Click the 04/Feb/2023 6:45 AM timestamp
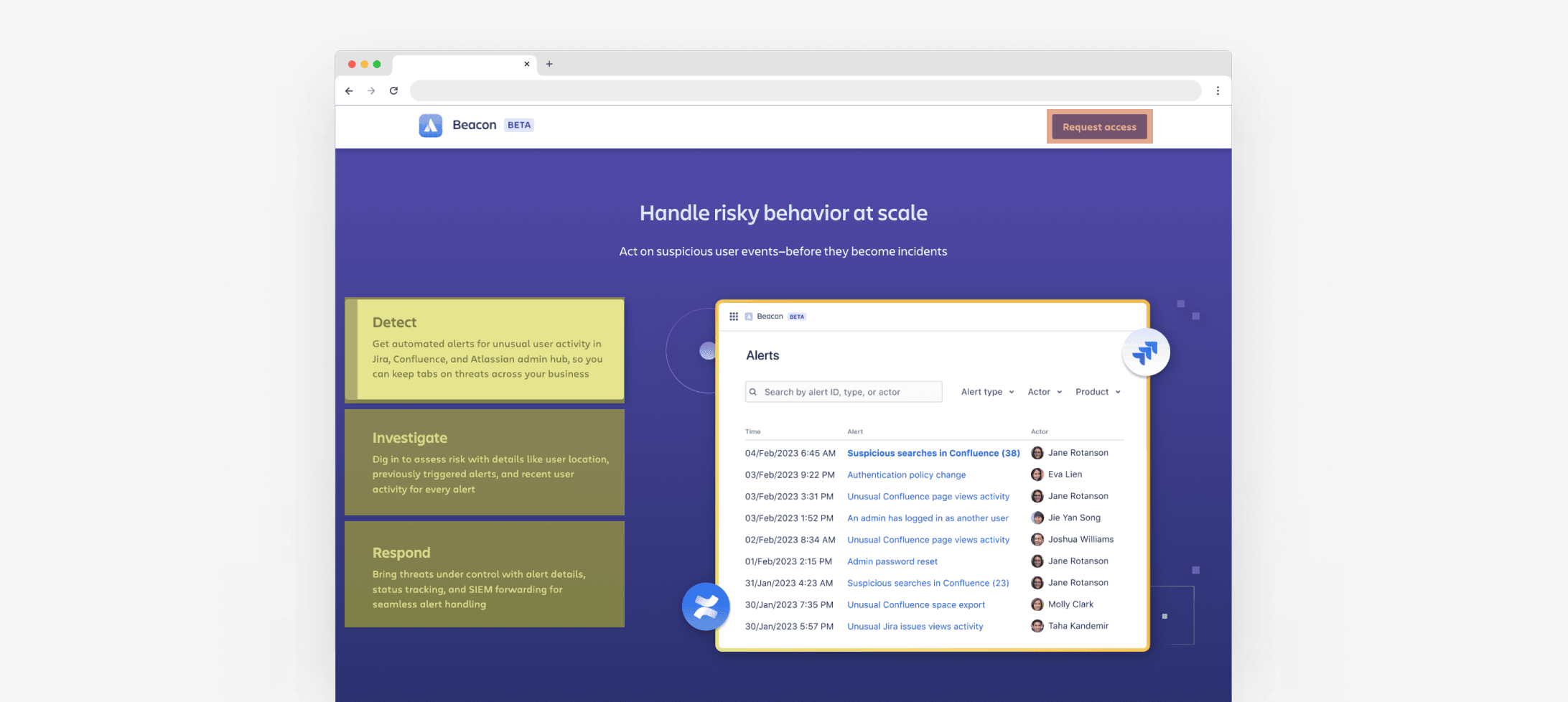The width and height of the screenshot is (1568, 702). pyautogui.click(x=790, y=453)
